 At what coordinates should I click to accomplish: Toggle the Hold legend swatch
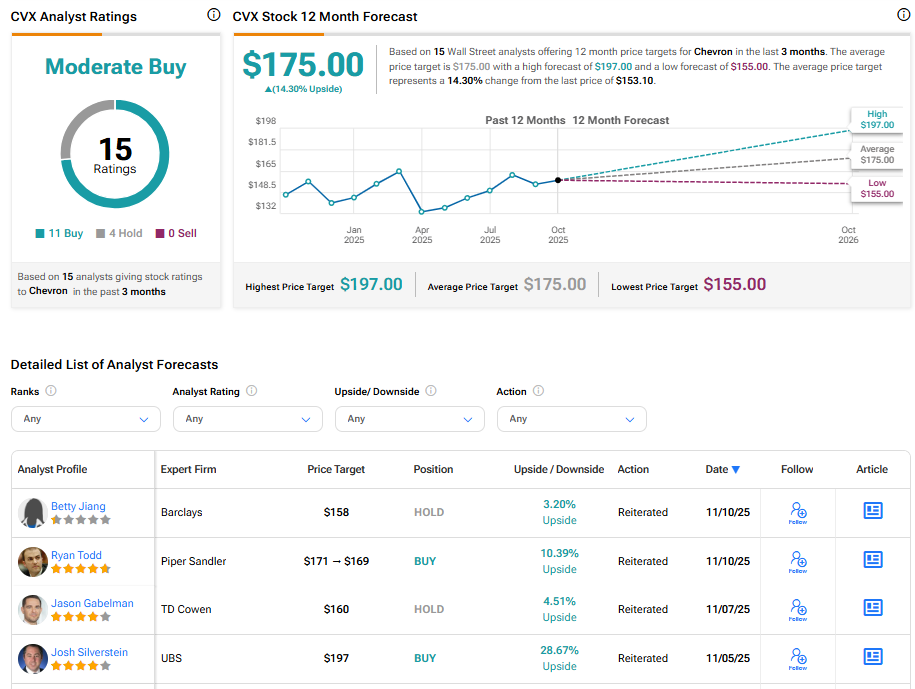101,233
